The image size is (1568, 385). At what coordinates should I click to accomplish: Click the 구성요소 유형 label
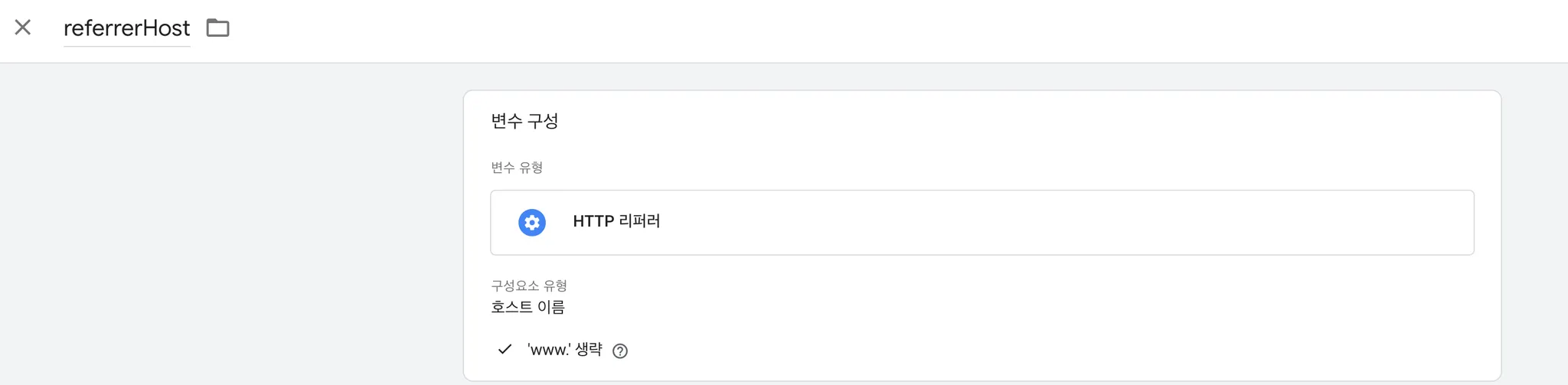pyautogui.click(x=529, y=285)
